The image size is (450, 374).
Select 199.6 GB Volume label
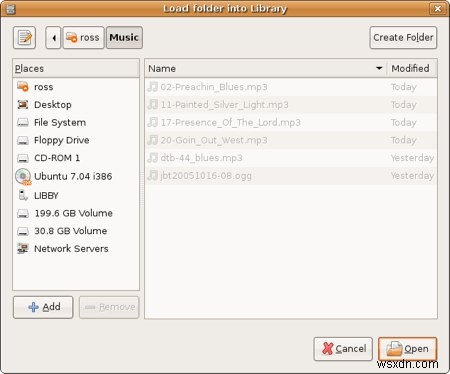click(74, 213)
